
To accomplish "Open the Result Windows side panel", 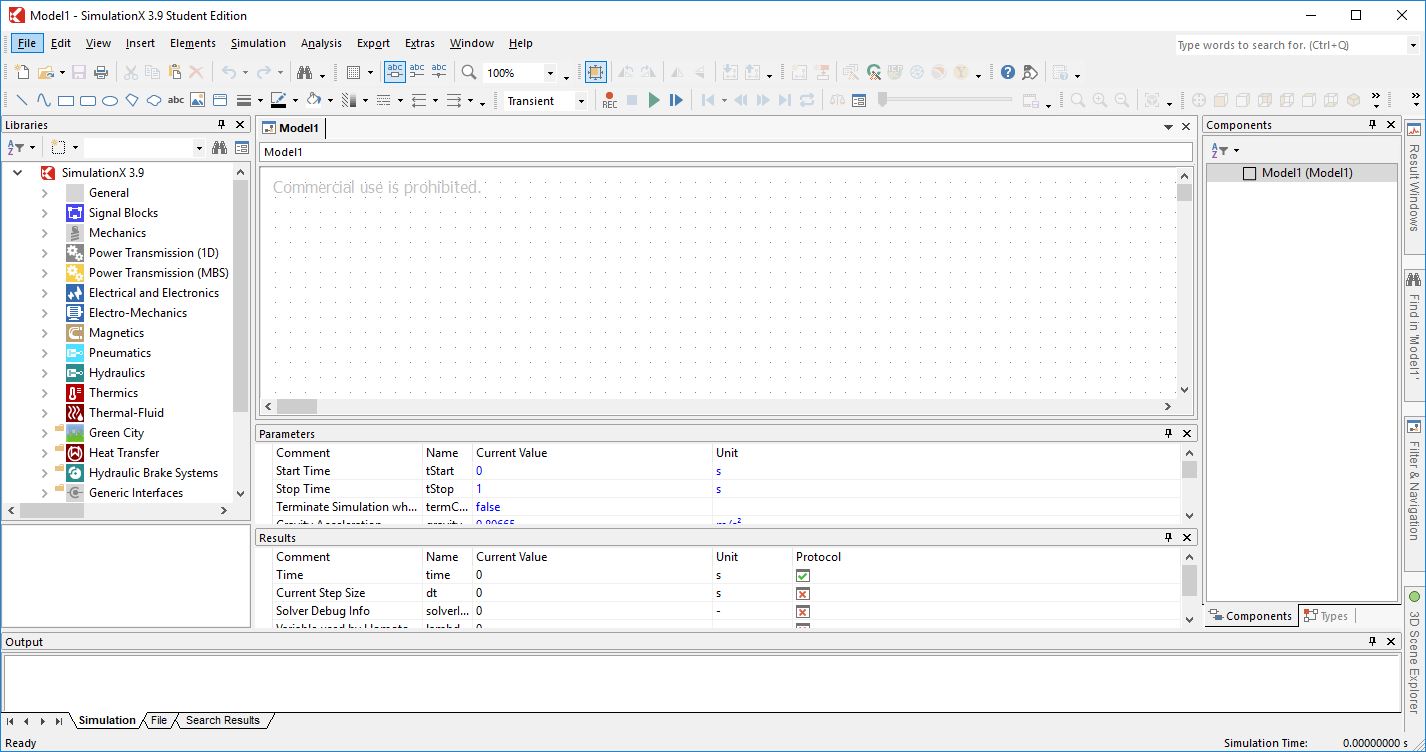I will pos(1414,185).
